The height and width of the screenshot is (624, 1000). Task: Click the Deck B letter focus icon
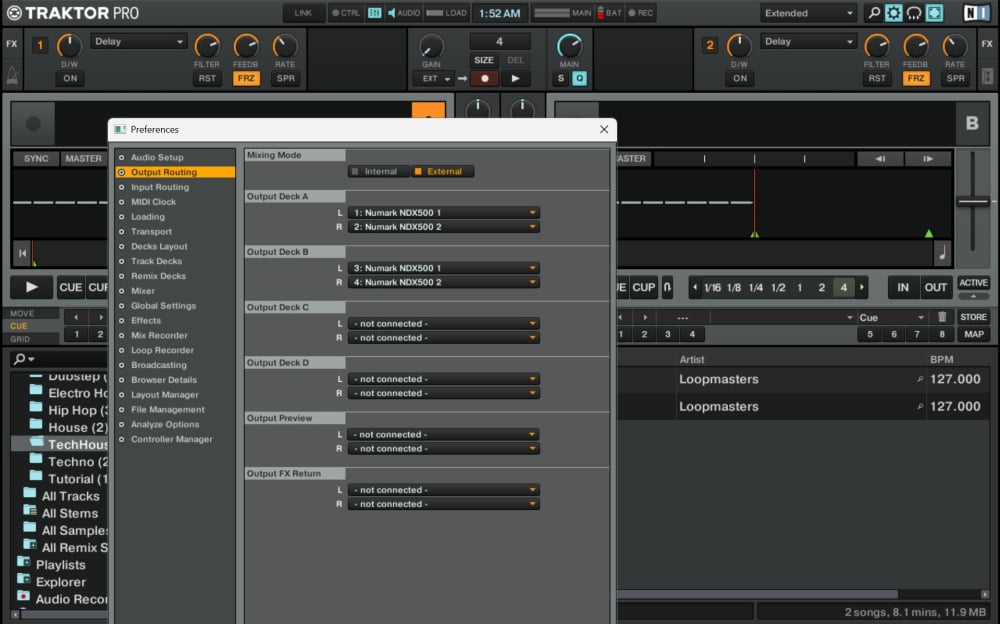[x=972, y=123]
